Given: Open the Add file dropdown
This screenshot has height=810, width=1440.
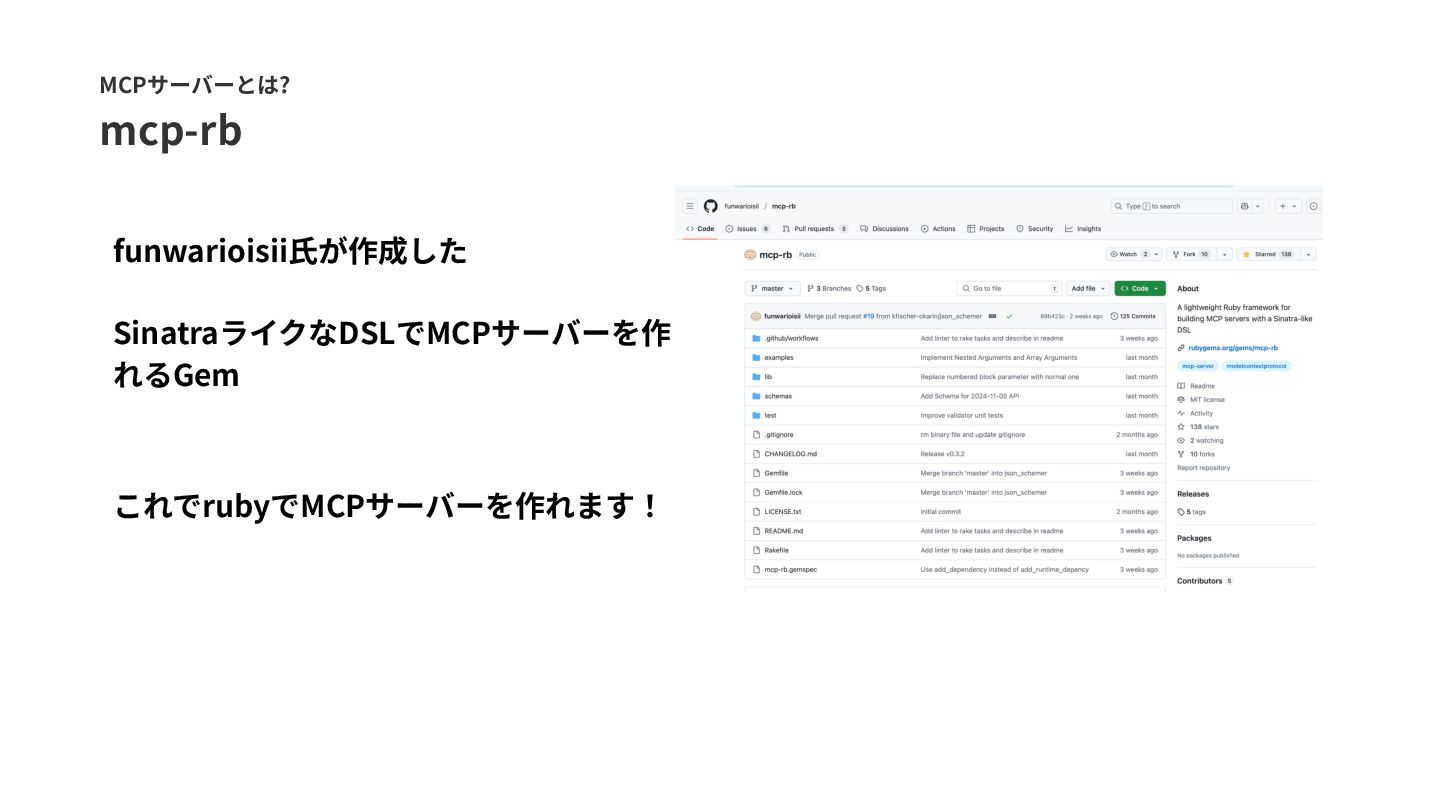Looking at the screenshot, I should [1088, 288].
